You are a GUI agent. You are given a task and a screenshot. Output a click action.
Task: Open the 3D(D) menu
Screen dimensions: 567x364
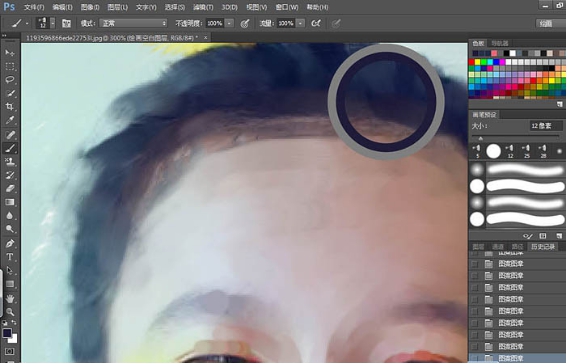pos(229,7)
